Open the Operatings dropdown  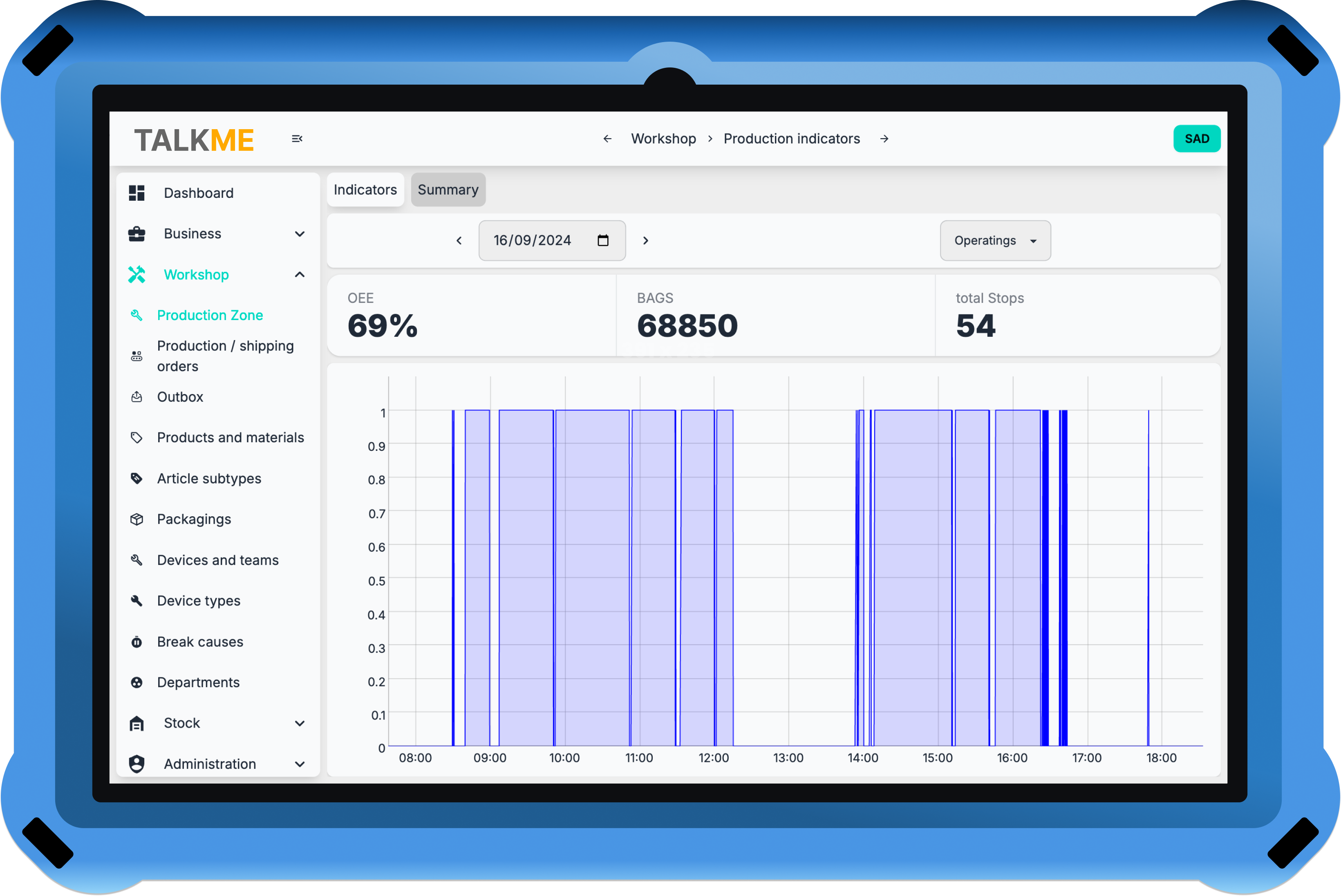tap(995, 241)
